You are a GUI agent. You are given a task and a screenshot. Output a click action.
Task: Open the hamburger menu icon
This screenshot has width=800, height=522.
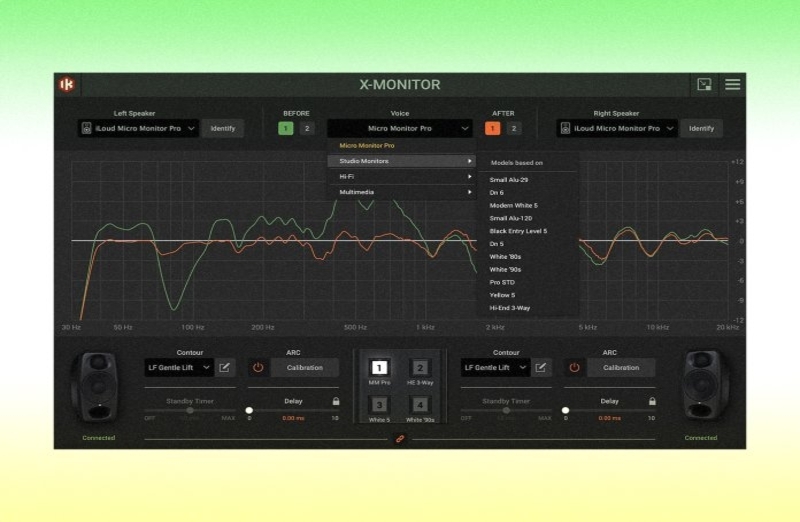tap(733, 84)
